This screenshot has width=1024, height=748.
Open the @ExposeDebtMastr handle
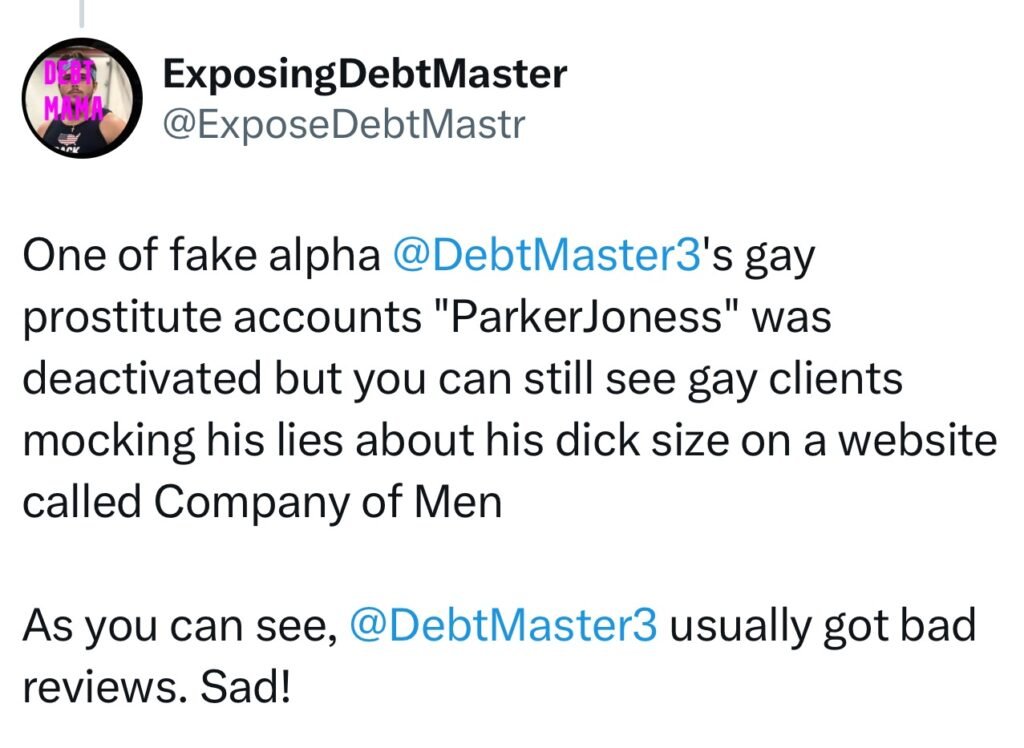tap(342, 125)
